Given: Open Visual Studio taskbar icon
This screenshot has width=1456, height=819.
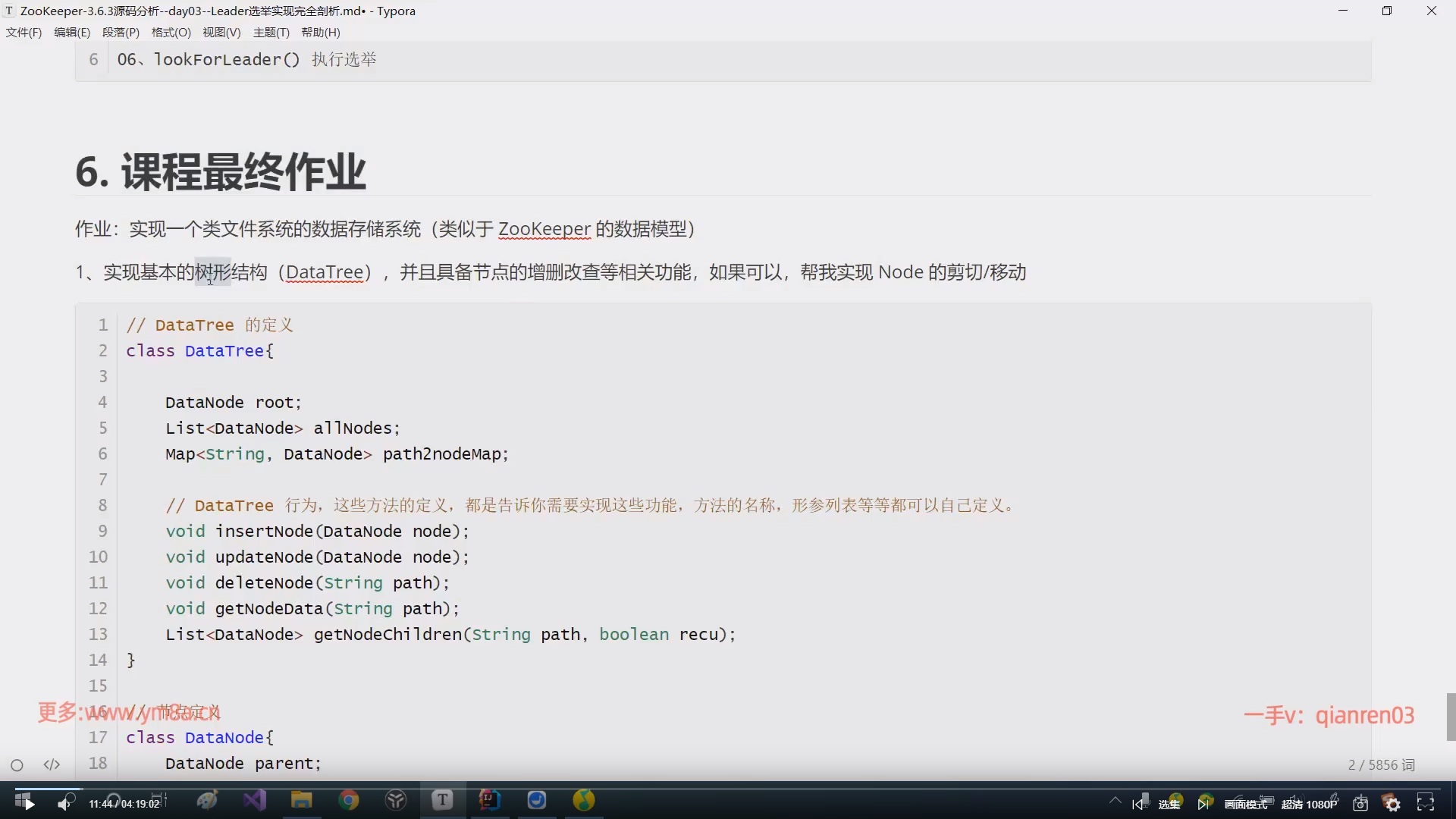Looking at the screenshot, I should coord(255,800).
